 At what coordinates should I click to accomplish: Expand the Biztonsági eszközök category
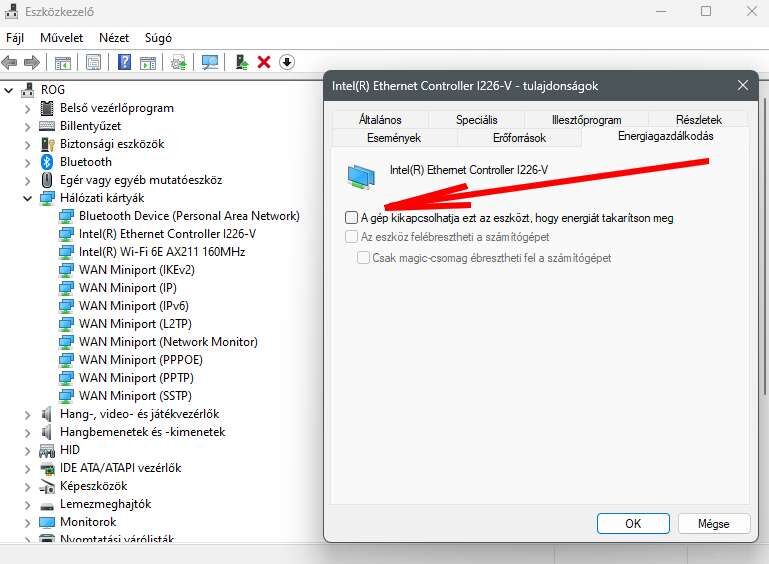point(27,144)
